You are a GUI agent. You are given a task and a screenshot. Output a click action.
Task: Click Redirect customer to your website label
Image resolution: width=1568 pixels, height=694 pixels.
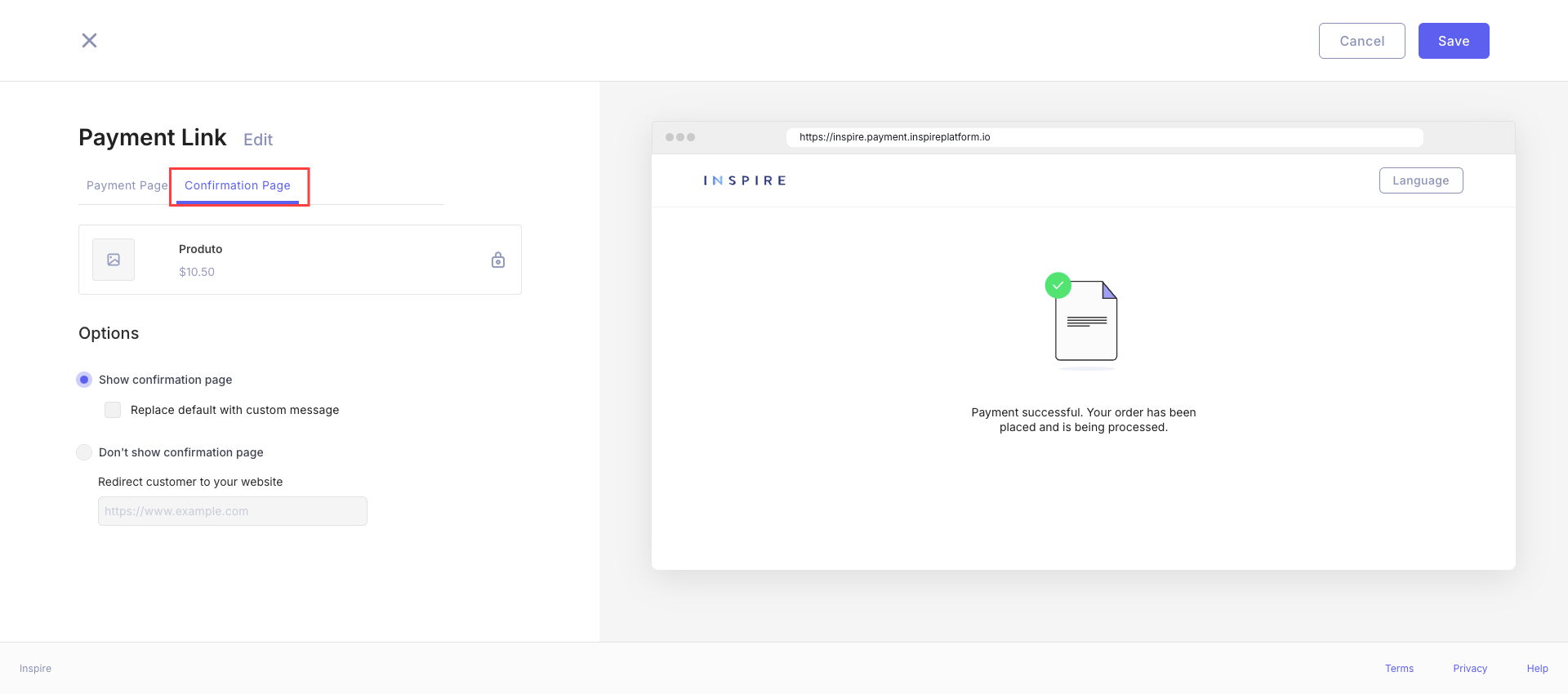[x=190, y=482]
